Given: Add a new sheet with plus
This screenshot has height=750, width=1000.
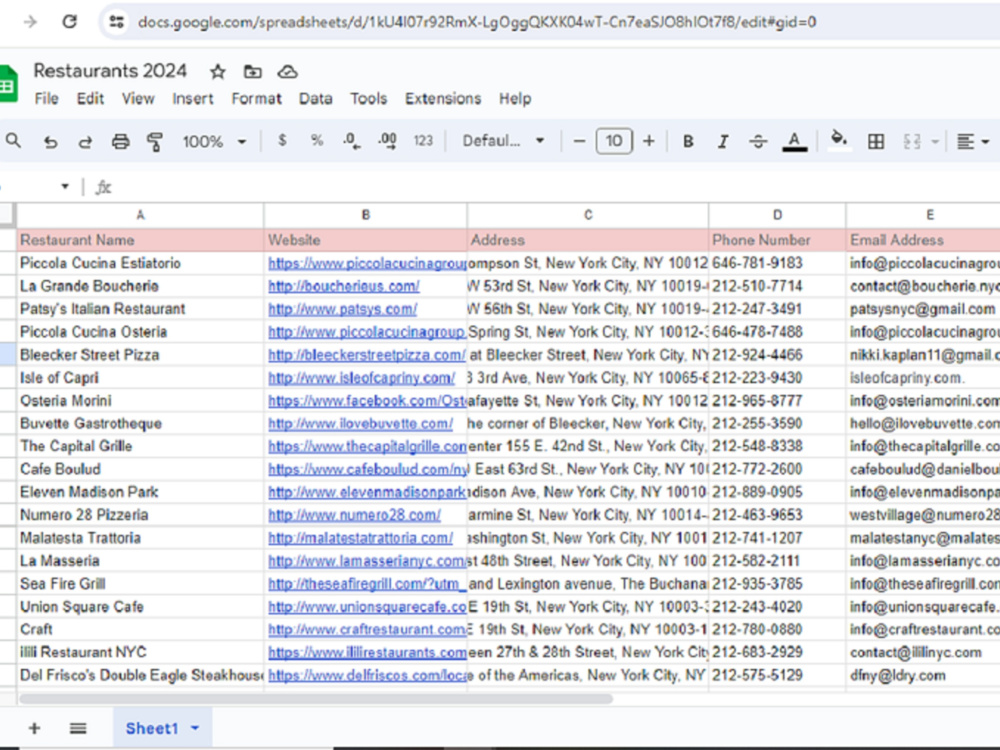Looking at the screenshot, I should [x=34, y=728].
